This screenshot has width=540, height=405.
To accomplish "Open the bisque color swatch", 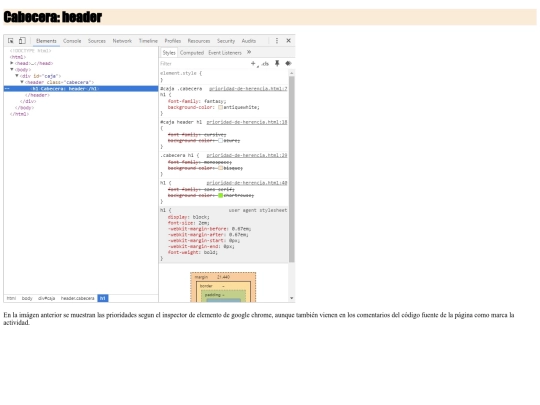I will (x=220, y=168).
